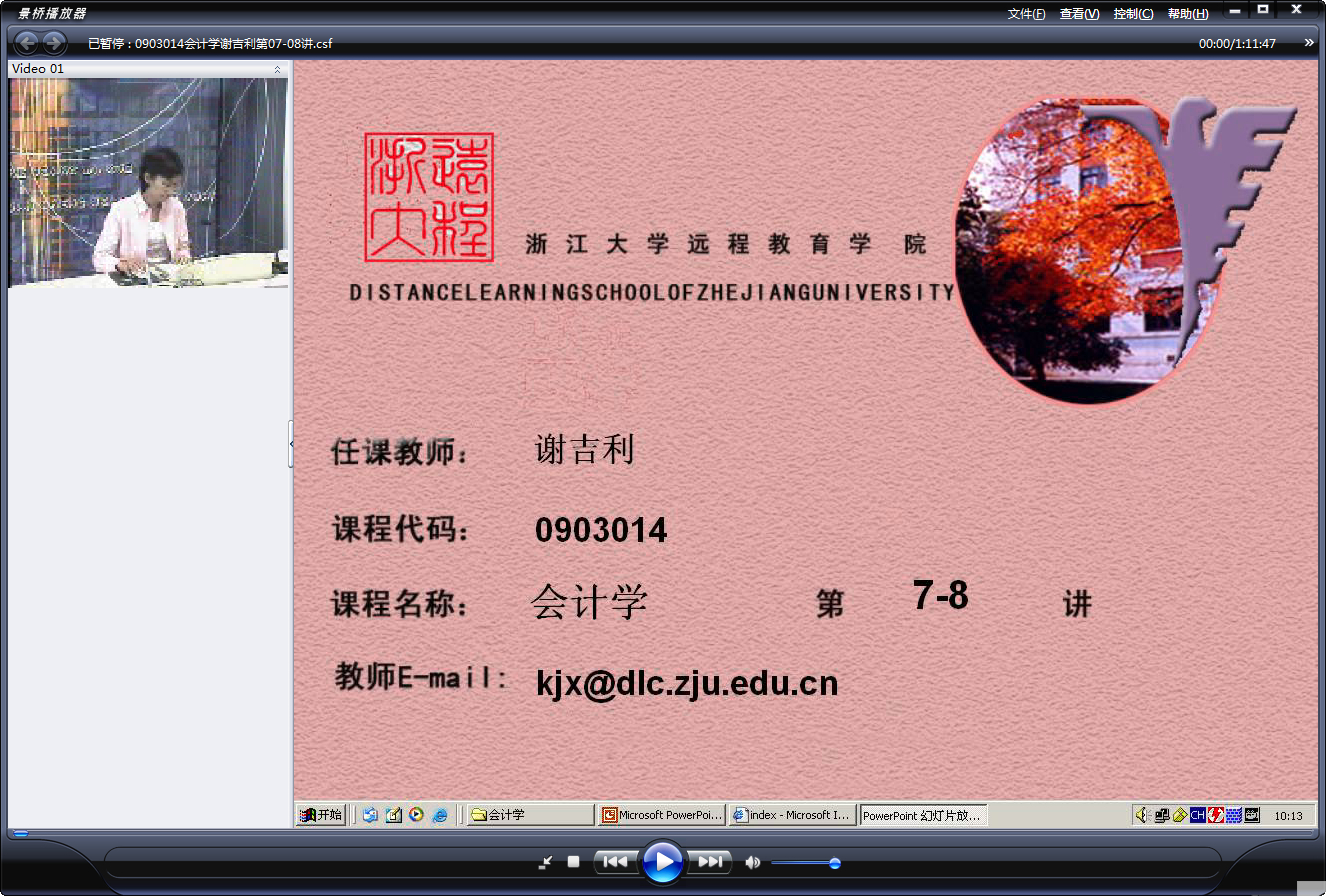The width and height of the screenshot is (1326, 896).
Task: Close the 景桥播放器 window
Action: (x=1297, y=11)
